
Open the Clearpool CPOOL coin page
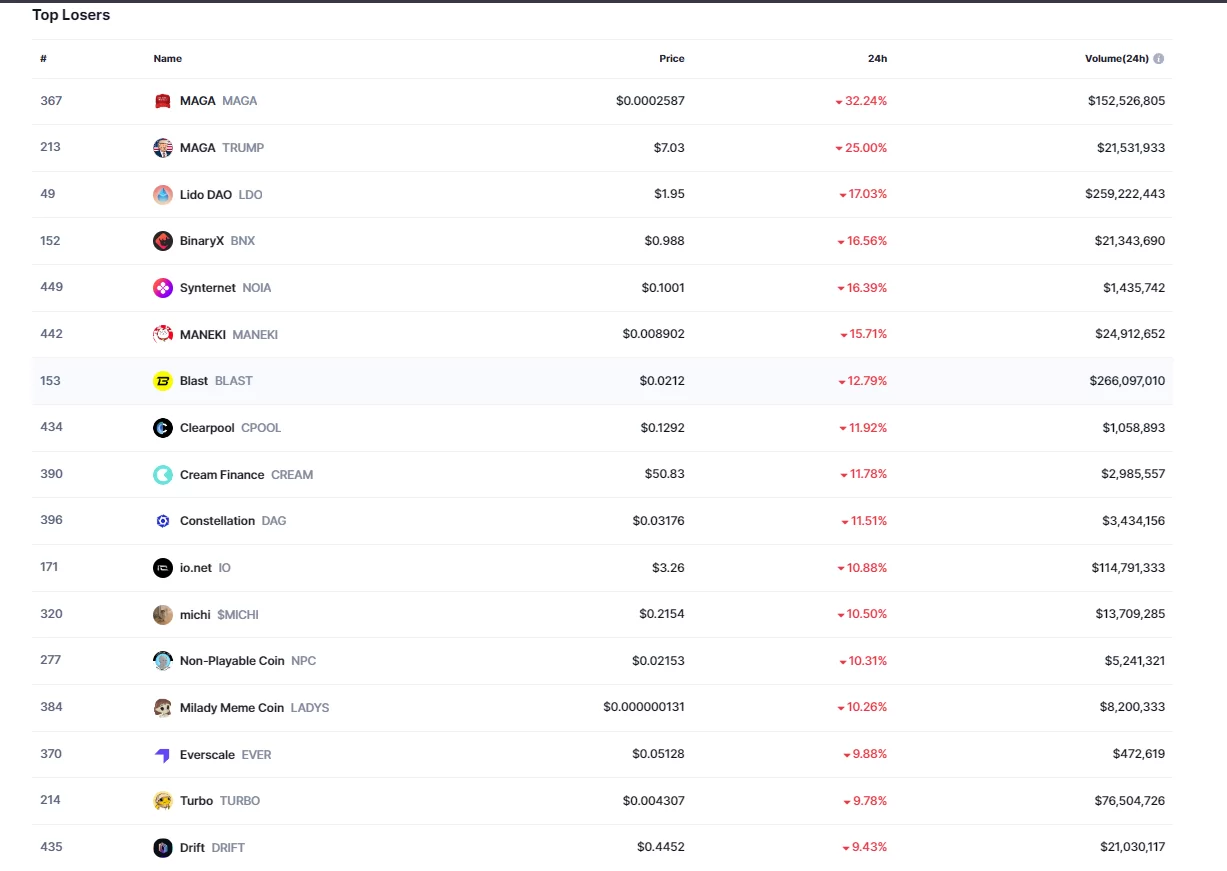pyautogui.click(x=230, y=428)
